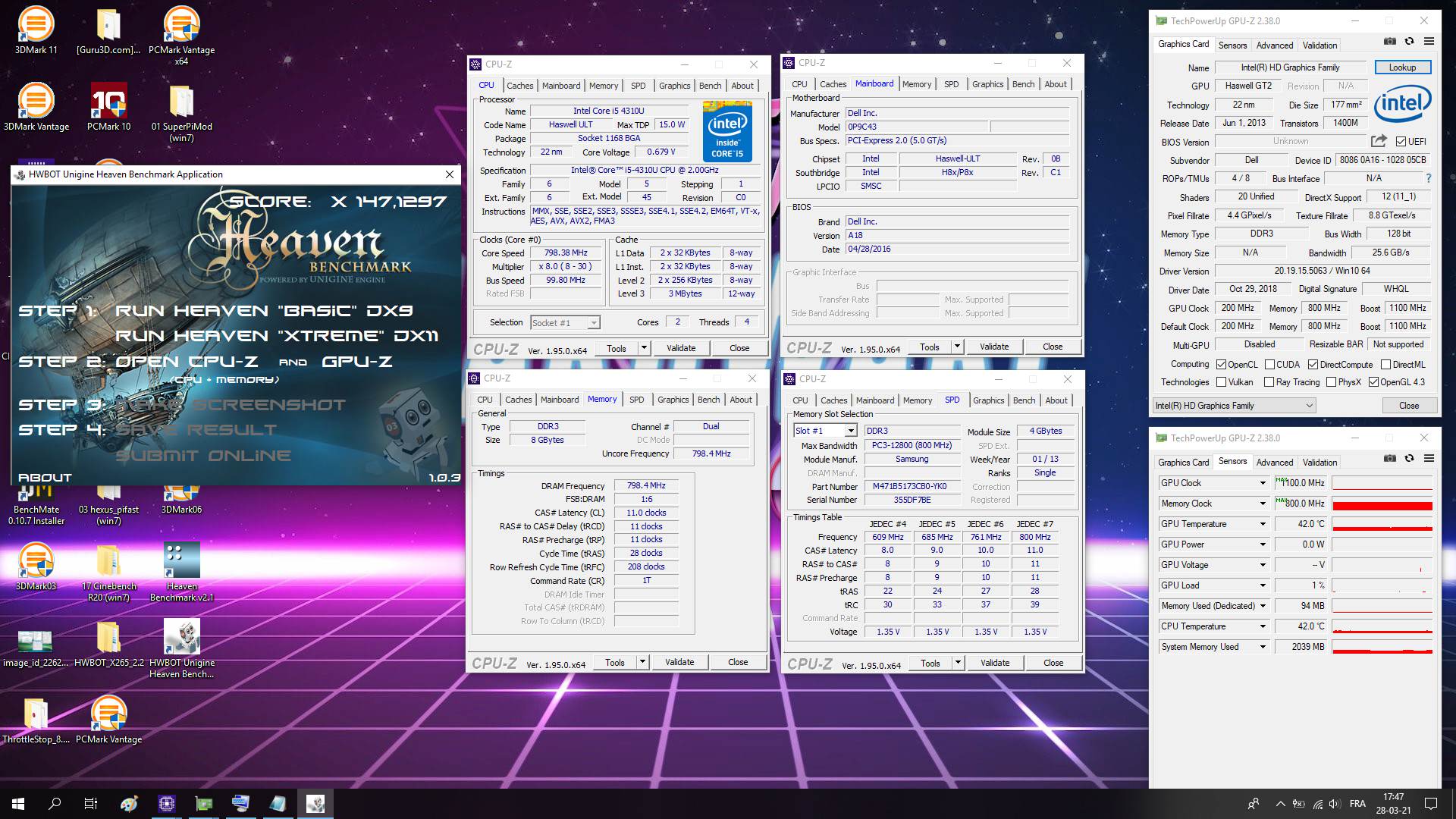Image resolution: width=1456 pixels, height=819 pixels.
Task: Toggle the OpenCL checkbox
Action: (x=1221, y=365)
